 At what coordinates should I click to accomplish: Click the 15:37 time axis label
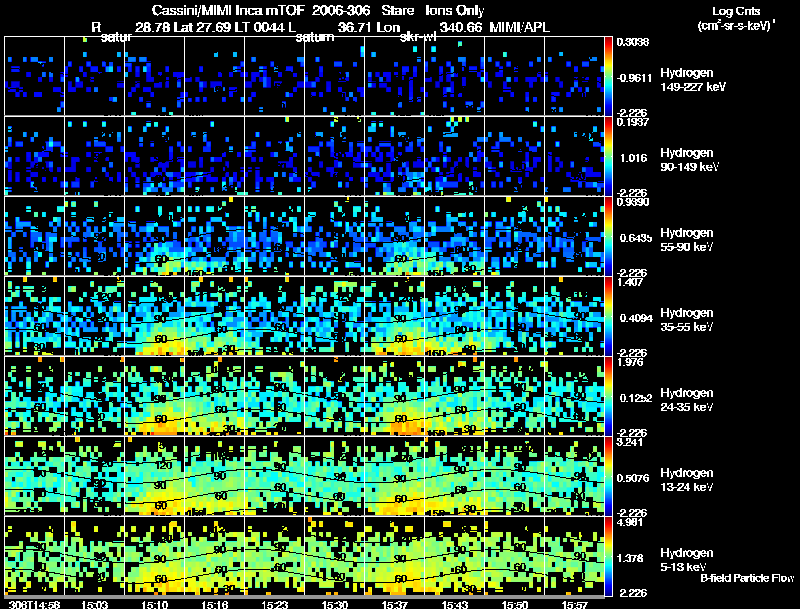point(395,605)
